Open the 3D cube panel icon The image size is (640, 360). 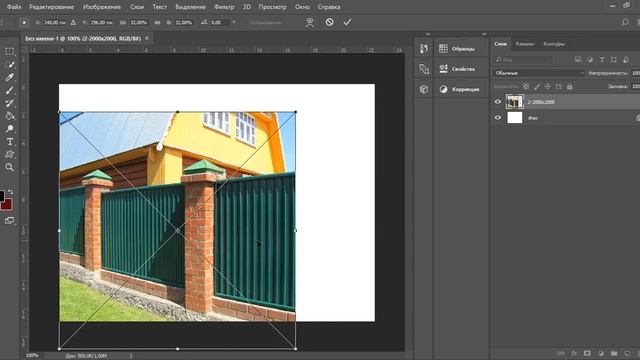click(424, 89)
